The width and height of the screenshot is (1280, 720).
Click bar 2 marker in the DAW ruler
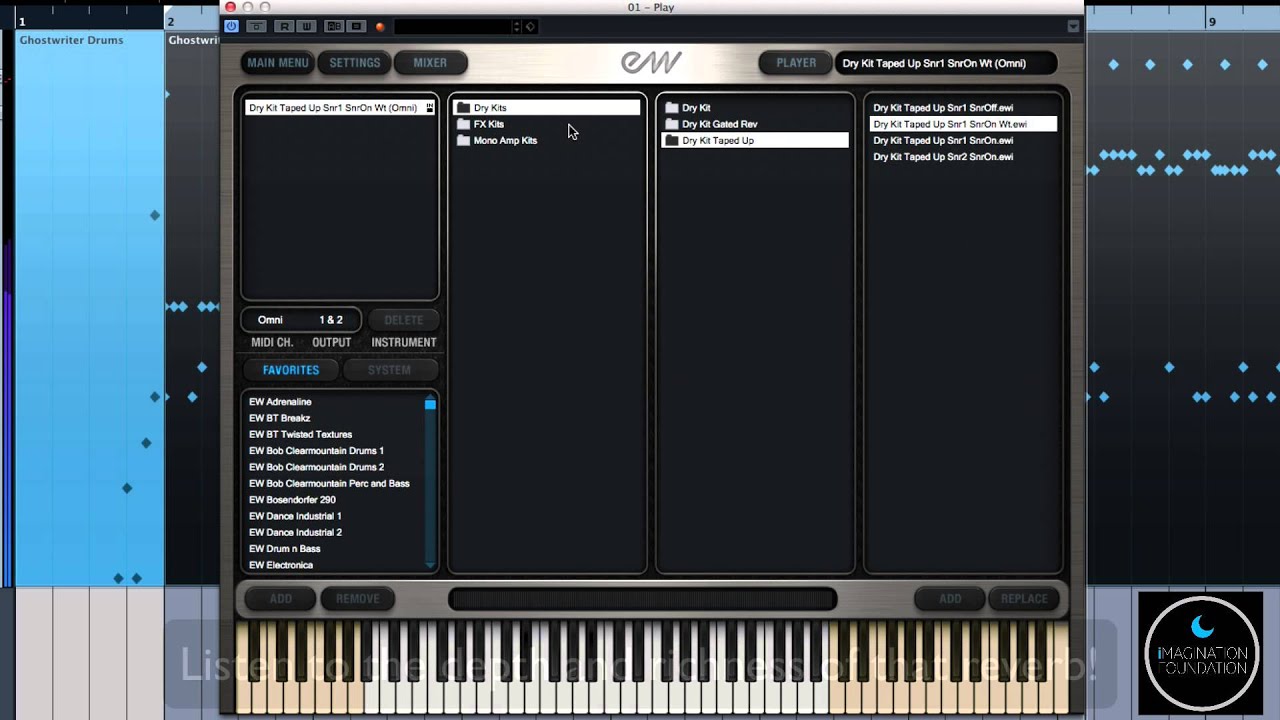click(x=171, y=21)
